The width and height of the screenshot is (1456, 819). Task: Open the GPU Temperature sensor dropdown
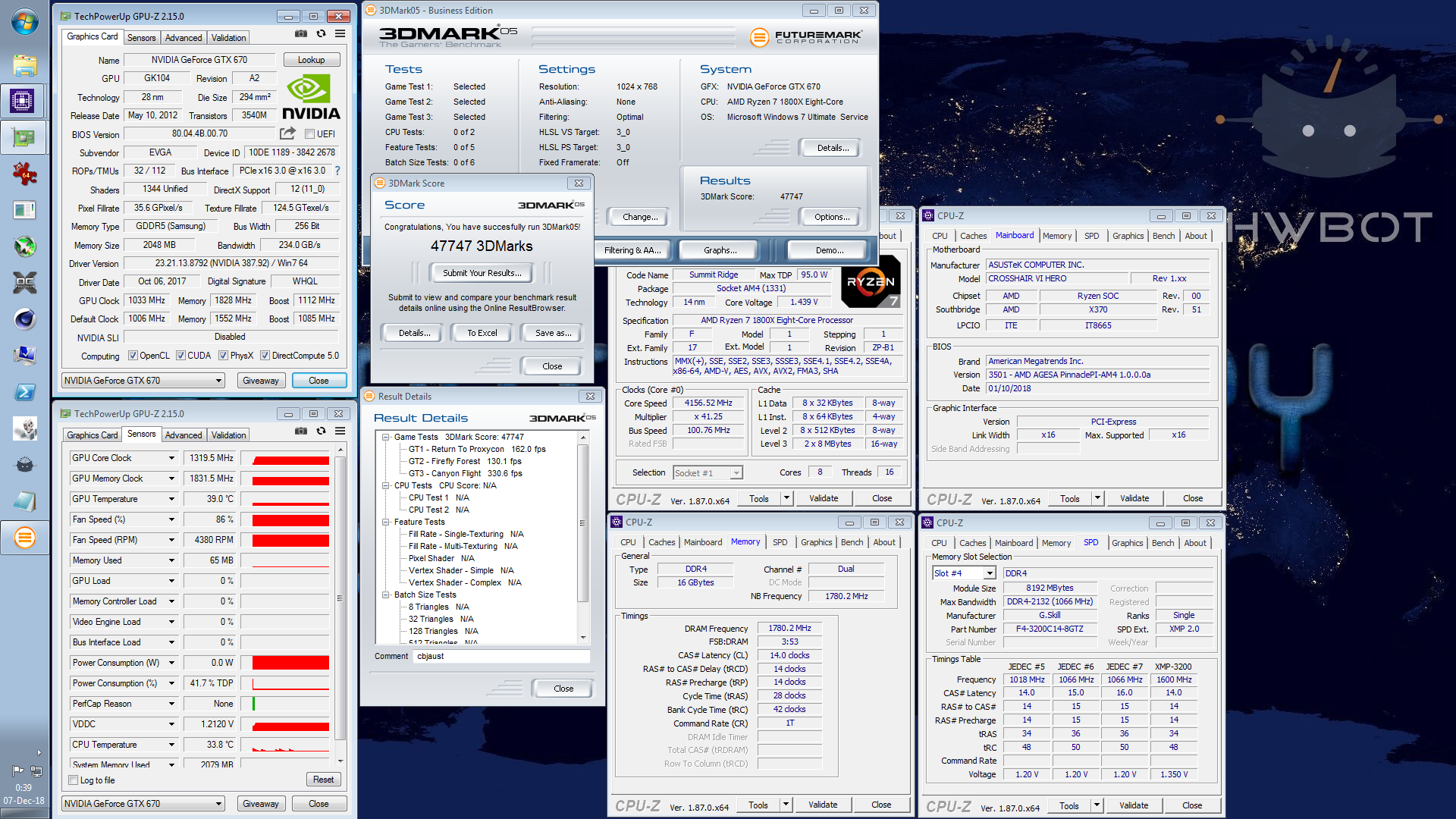click(172, 499)
